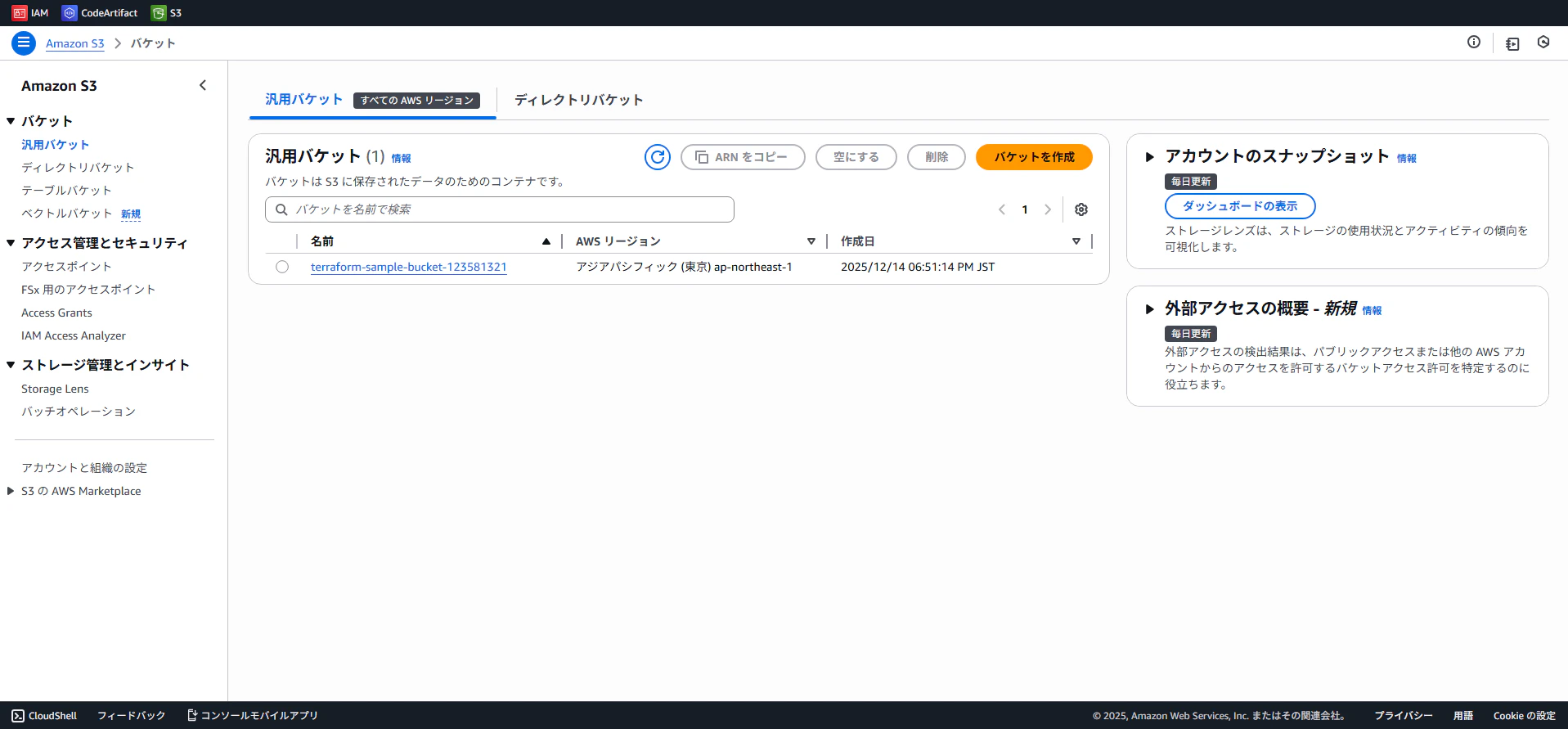
Task: Click フィードバック in footer
Action: 132,716
